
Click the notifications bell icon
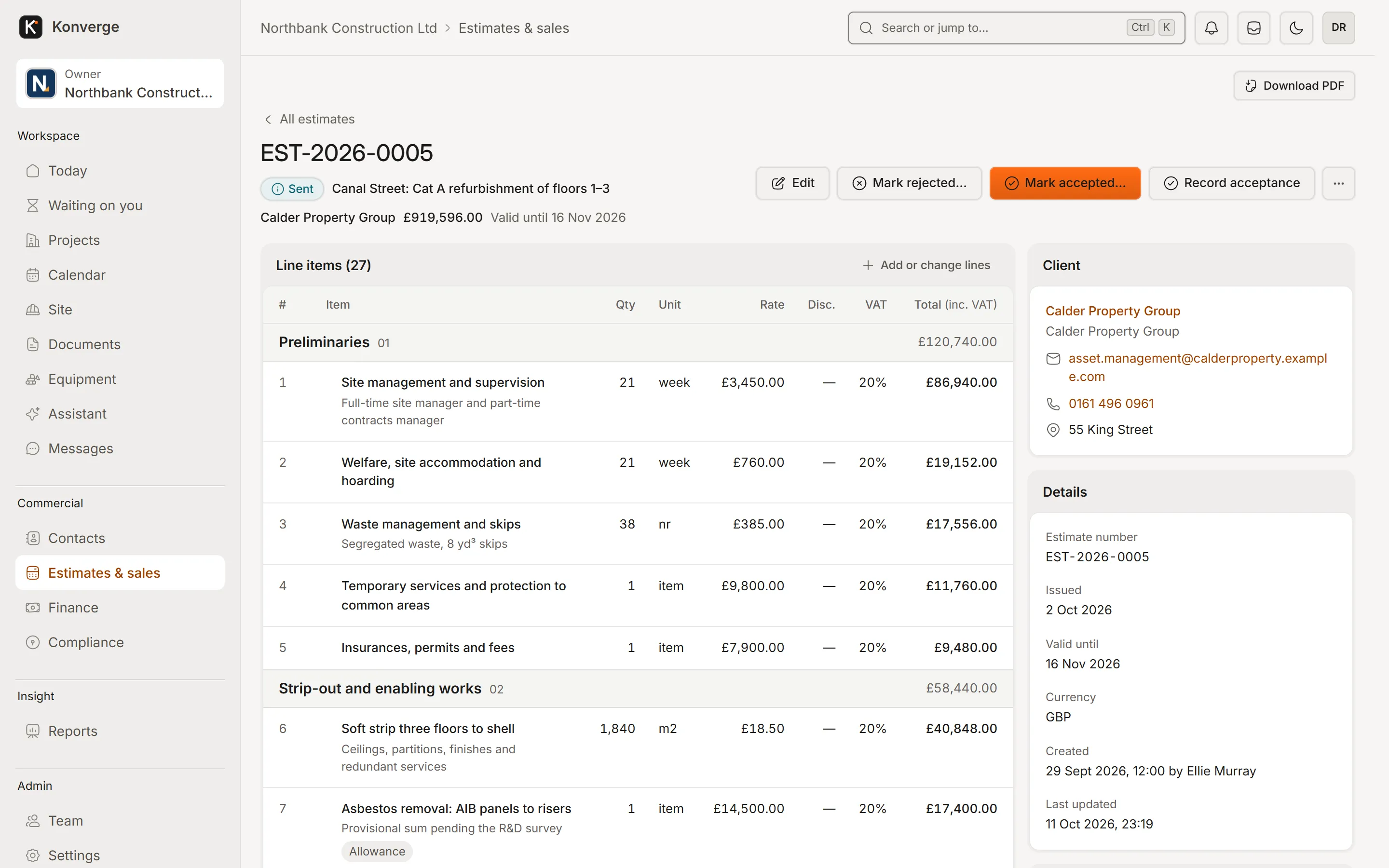click(x=1211, y=27)
